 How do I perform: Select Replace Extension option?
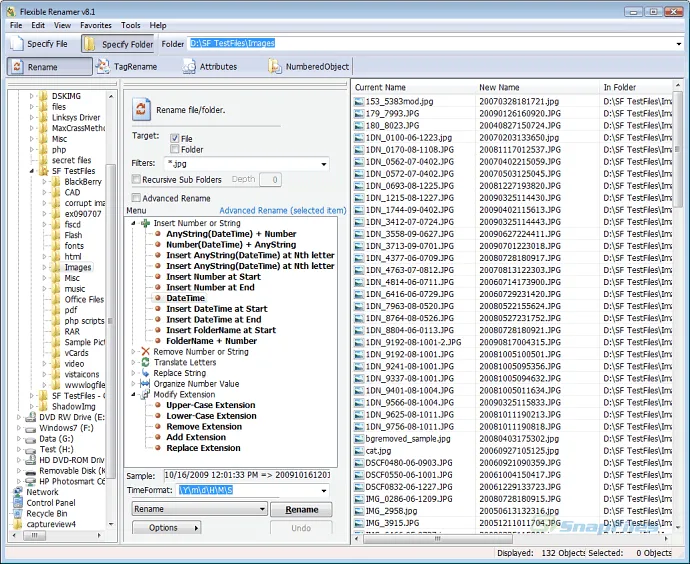(x=203, y=448)
